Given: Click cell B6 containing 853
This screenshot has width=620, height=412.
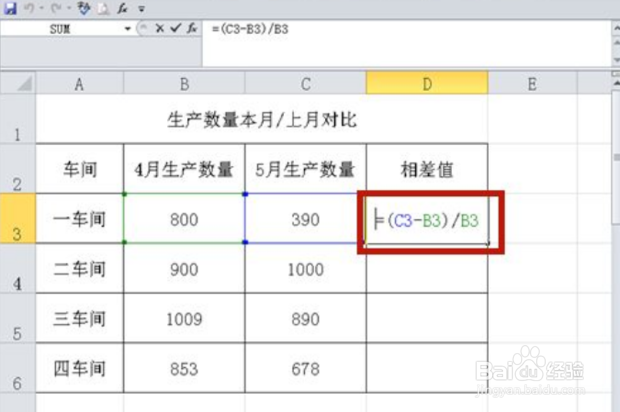Looking at the screenshot, I should [184, 368].
